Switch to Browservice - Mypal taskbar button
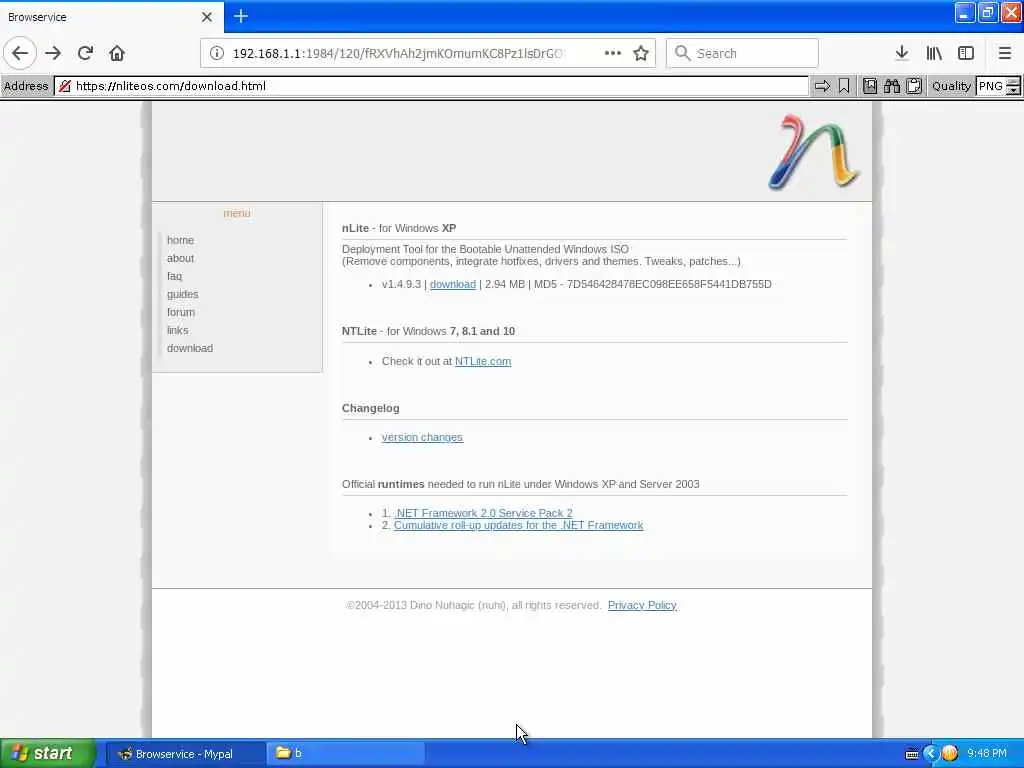The width and height of the screenshot is (1024, 768). [x=185, y=754]
